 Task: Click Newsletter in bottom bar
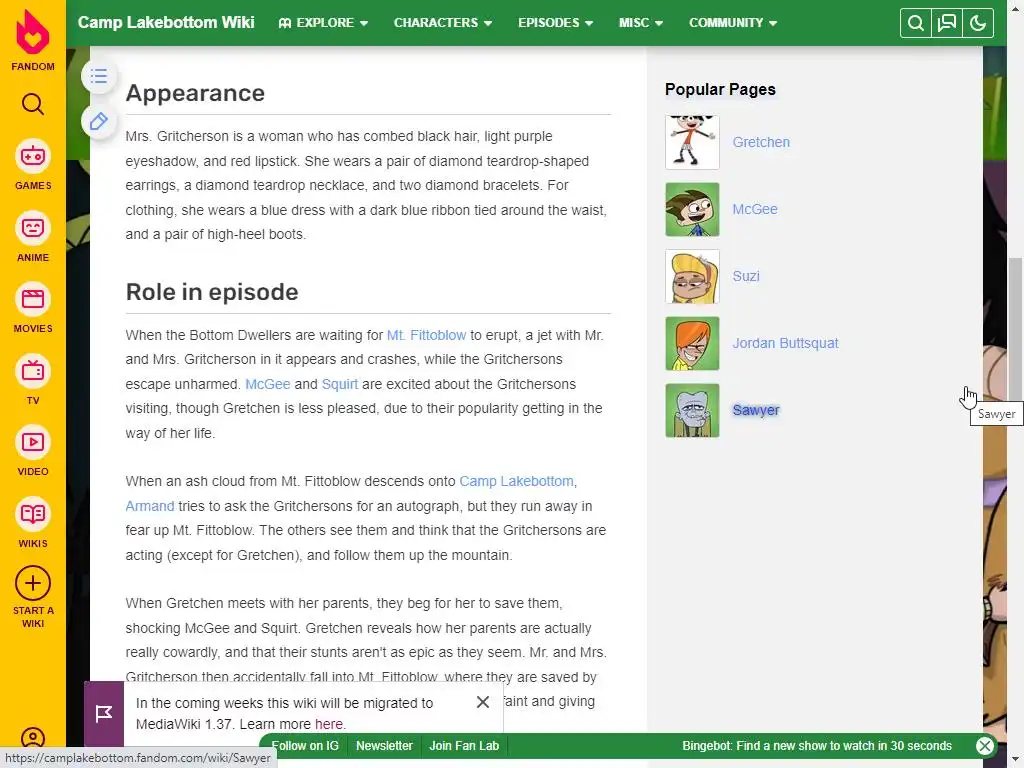tap(384, 746)
